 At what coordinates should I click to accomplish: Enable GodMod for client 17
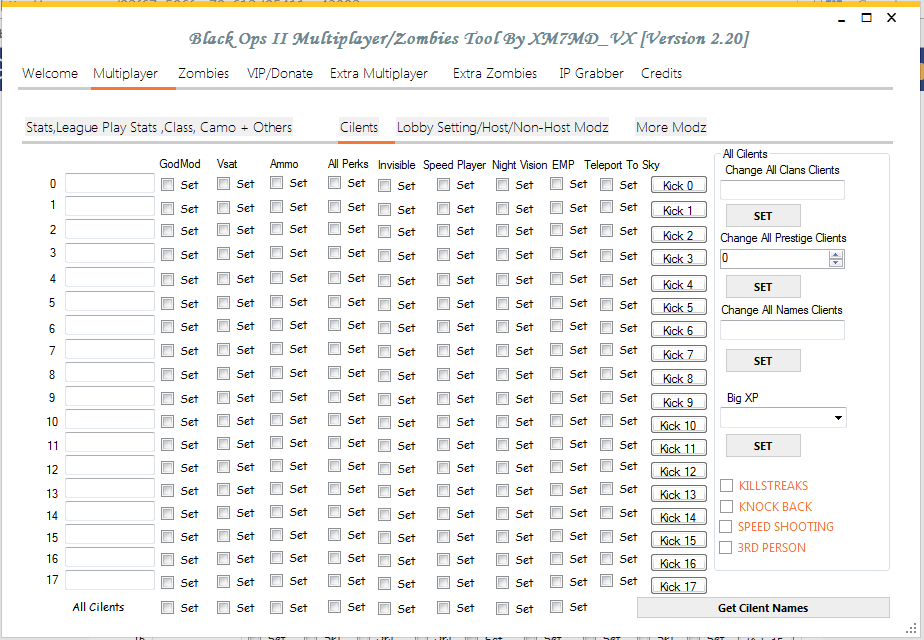(168, 583)
